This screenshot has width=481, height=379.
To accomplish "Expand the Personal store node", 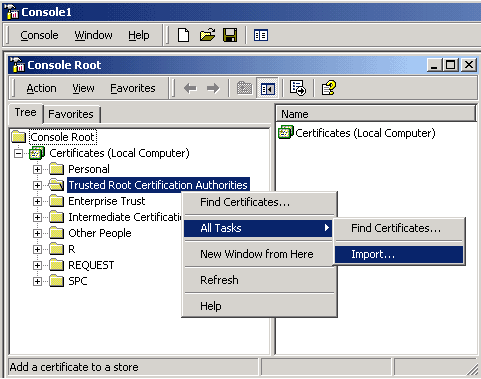I will 37,169.
